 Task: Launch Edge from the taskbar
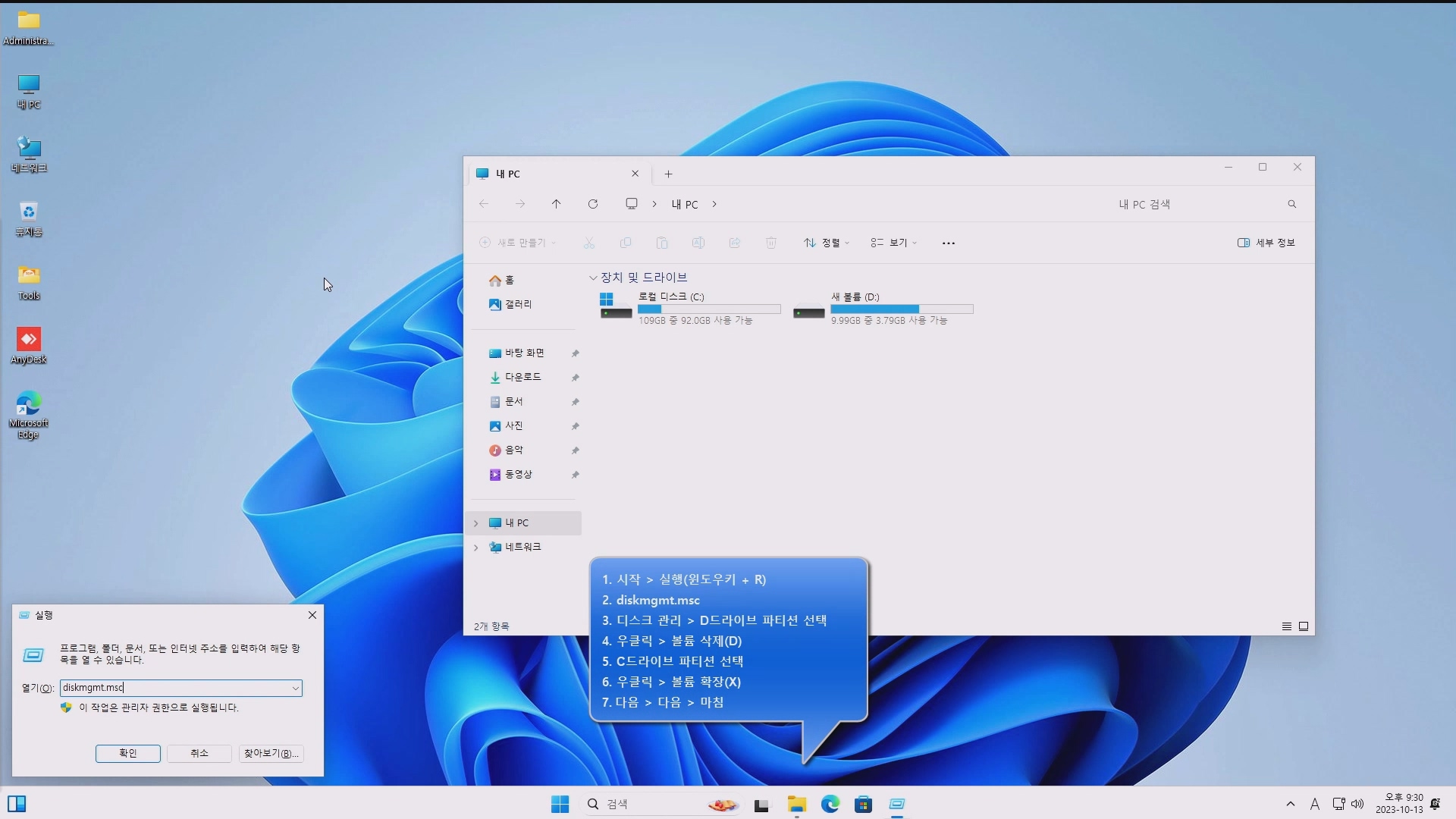coord(830,805)
